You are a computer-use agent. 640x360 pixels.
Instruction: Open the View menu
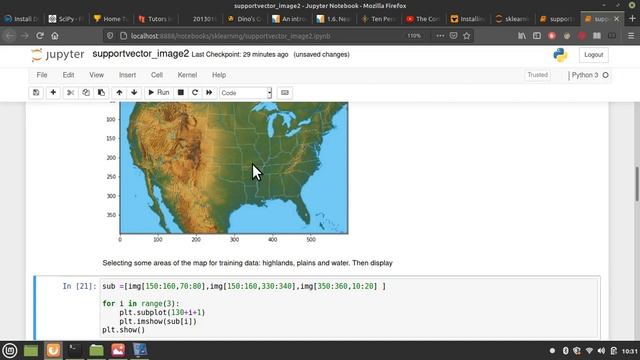click(x=96, y=75)
